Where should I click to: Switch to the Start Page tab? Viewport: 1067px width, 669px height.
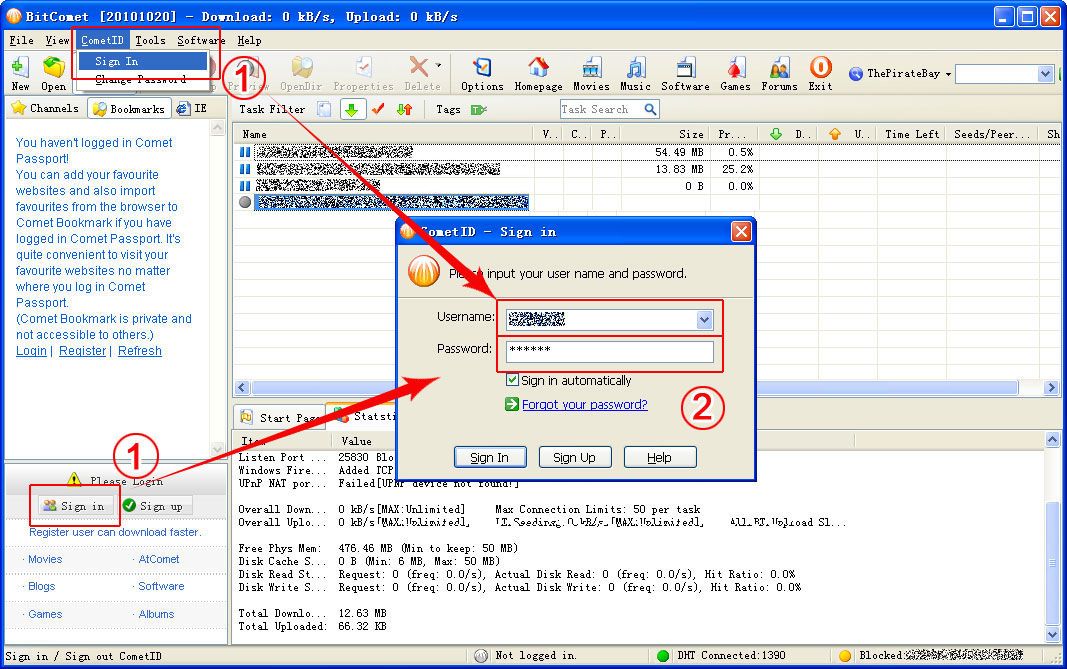coord(279,417)
